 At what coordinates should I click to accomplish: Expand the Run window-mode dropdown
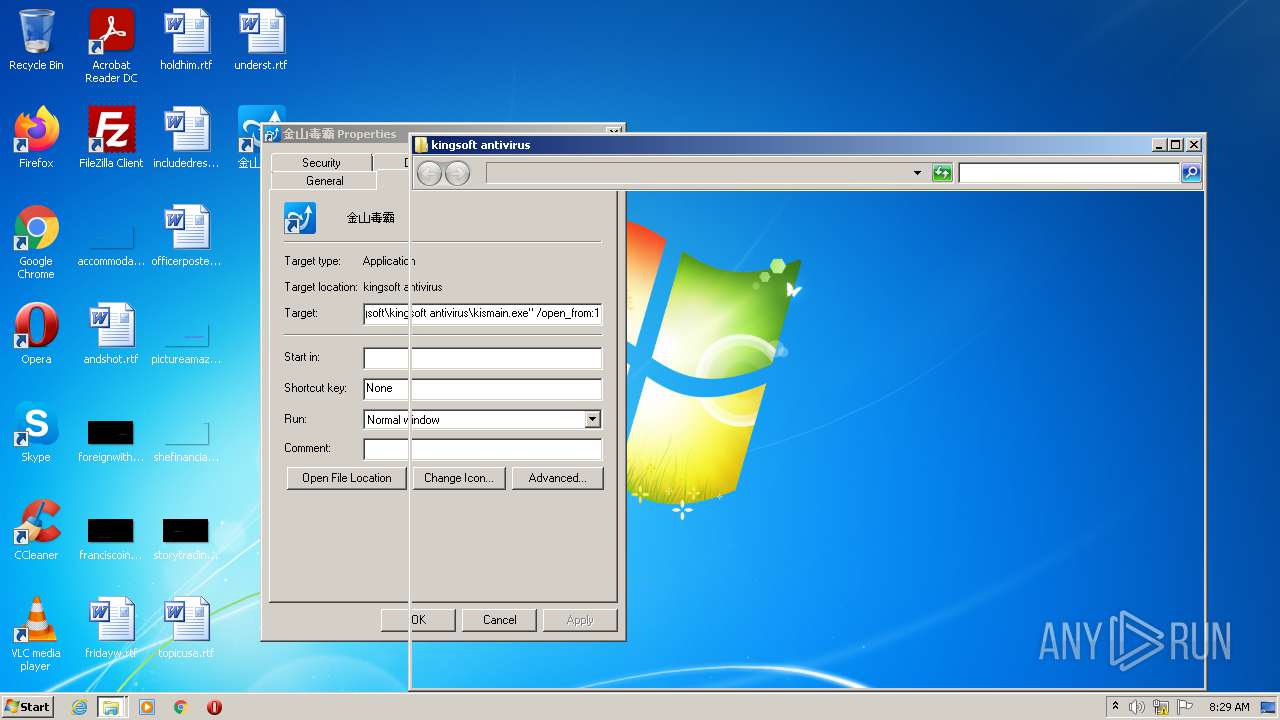(x=593, y=420)
